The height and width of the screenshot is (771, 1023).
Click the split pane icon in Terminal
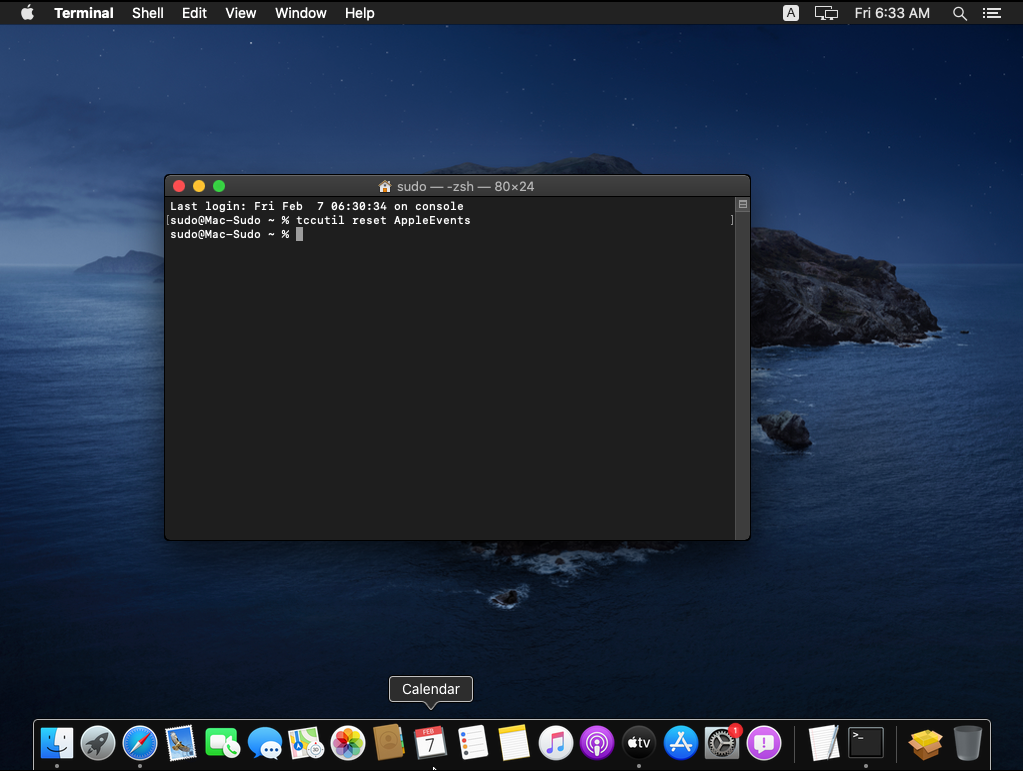742,205
